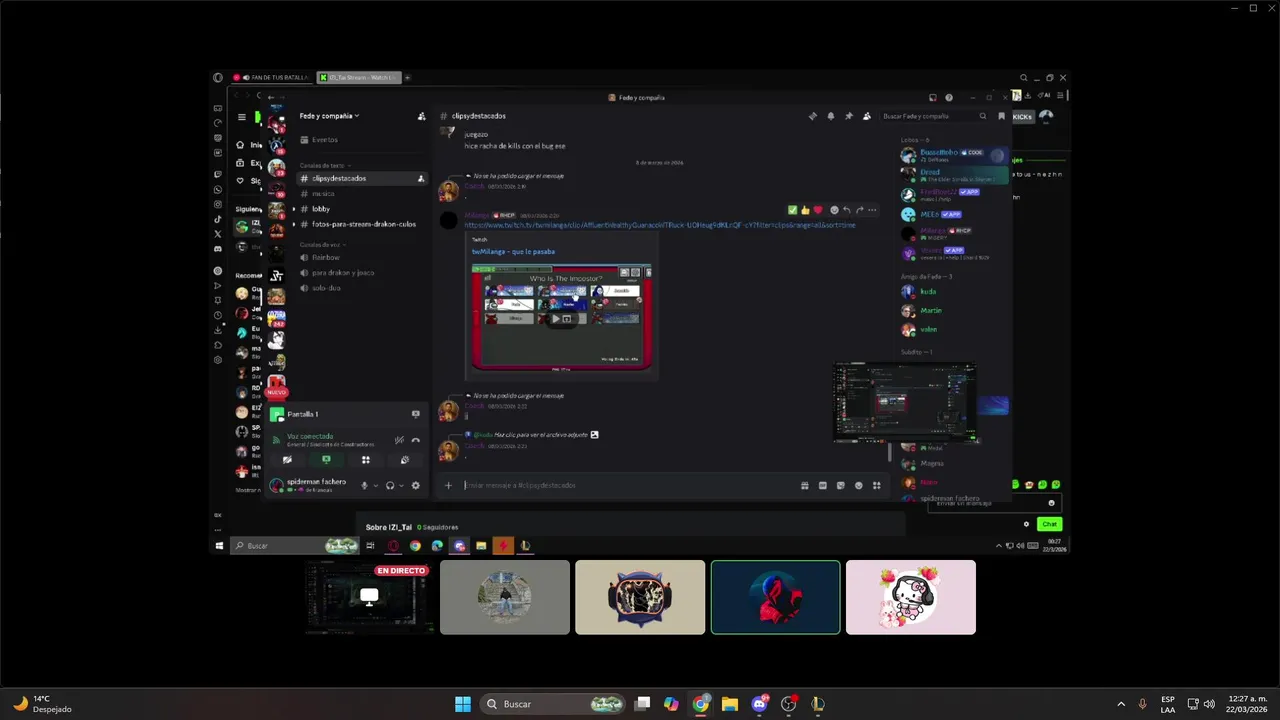Click the stop streaming icon beside Pantalla 1
1280x720 pixels.
click(x=416, y=414)
